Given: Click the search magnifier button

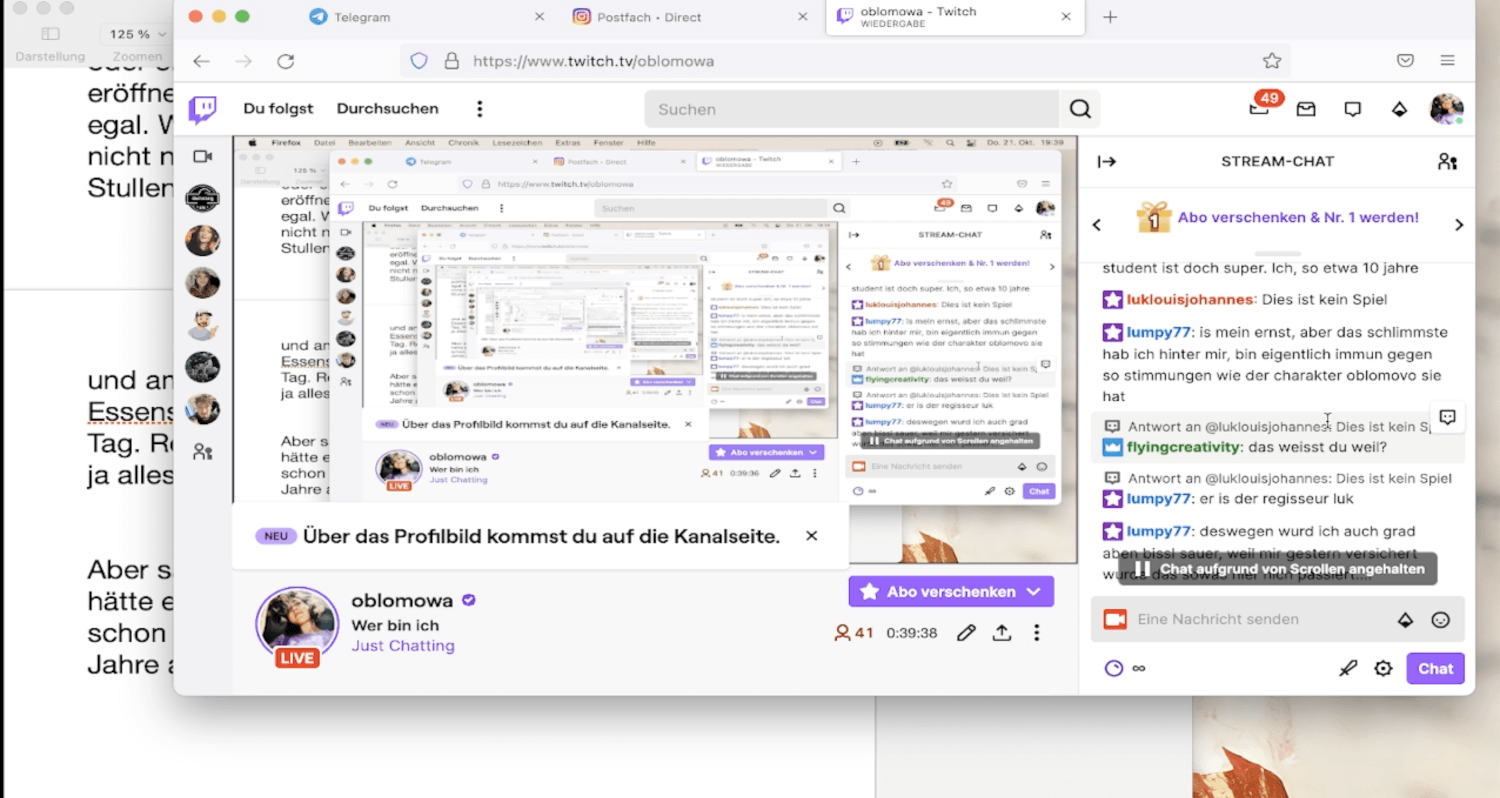Looking at the screenshot, I should [x=1079, y=109].
